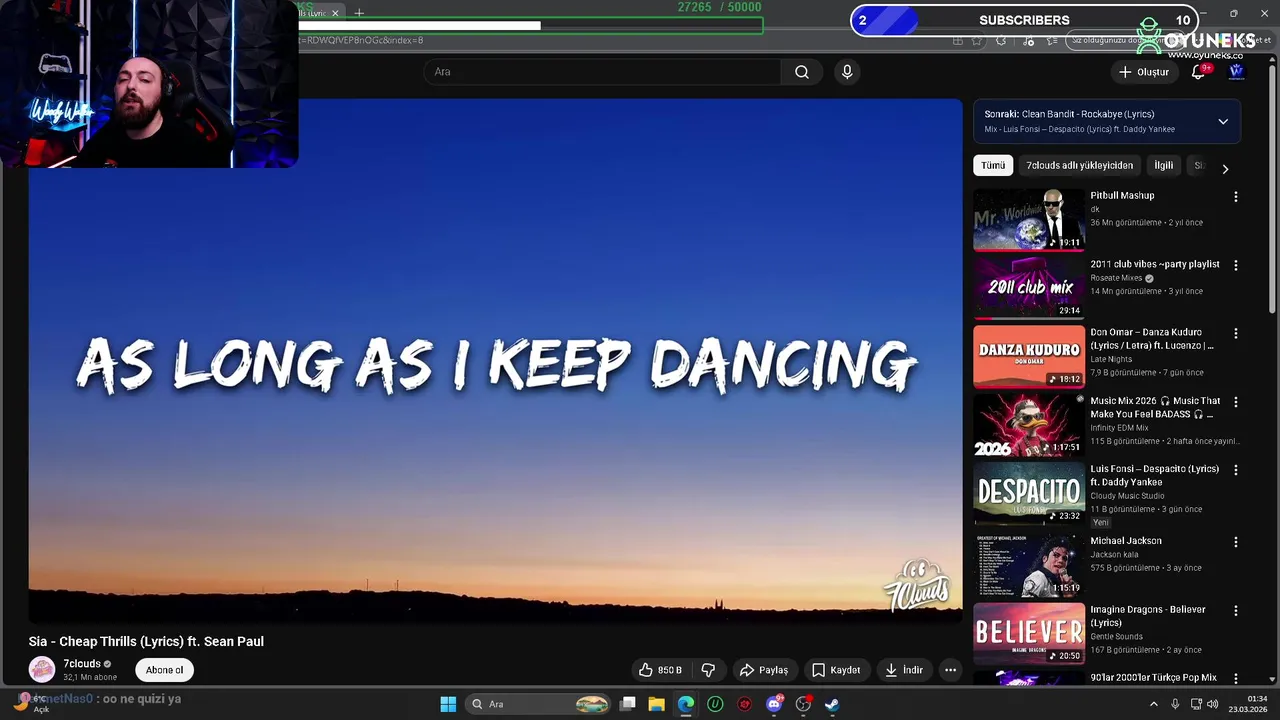The height and width of the screenshot is (720, 1280).
Task: Open options menu for Michael Jackson video
Action: click(x=1236, y=542)
